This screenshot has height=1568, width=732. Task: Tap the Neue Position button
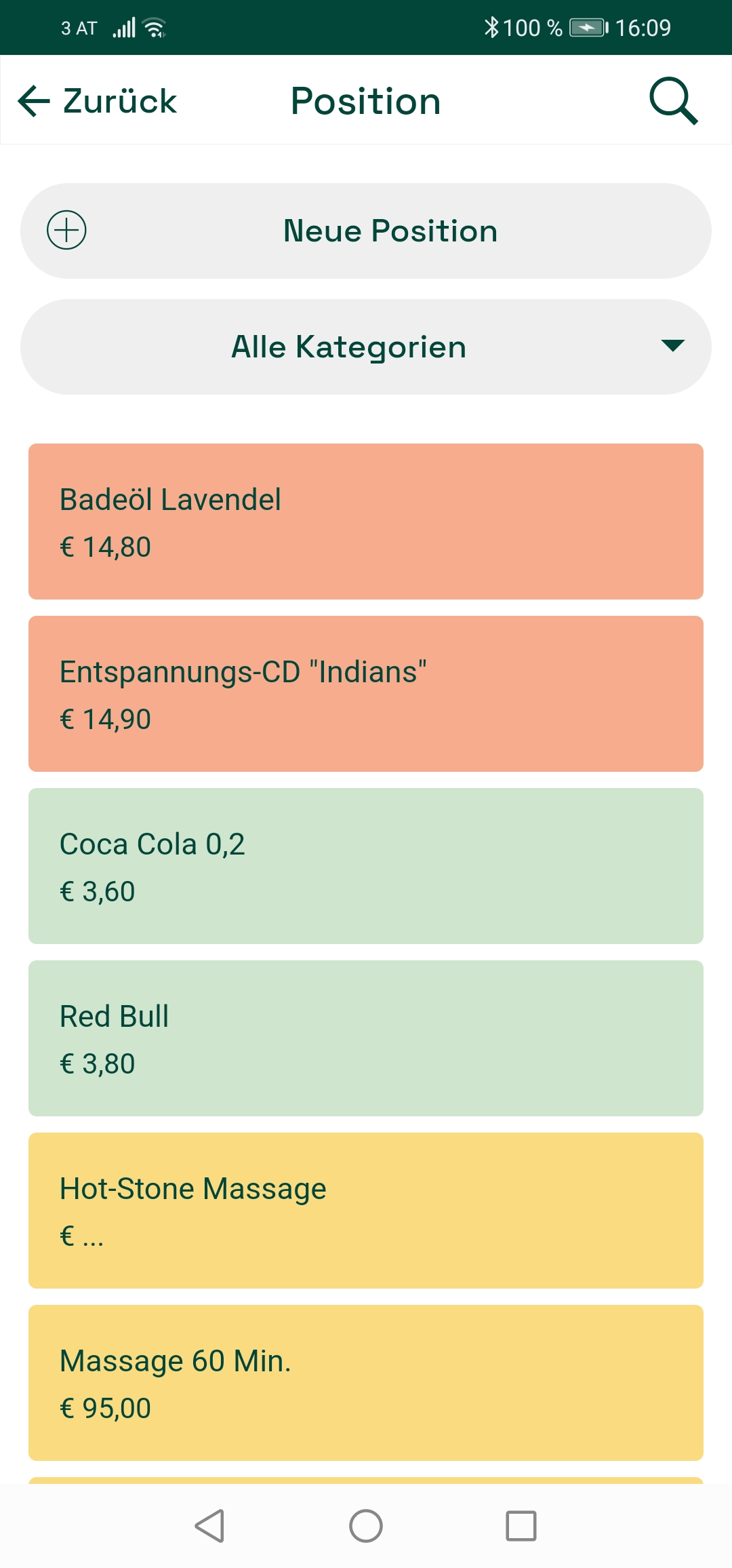coord(390,231)
